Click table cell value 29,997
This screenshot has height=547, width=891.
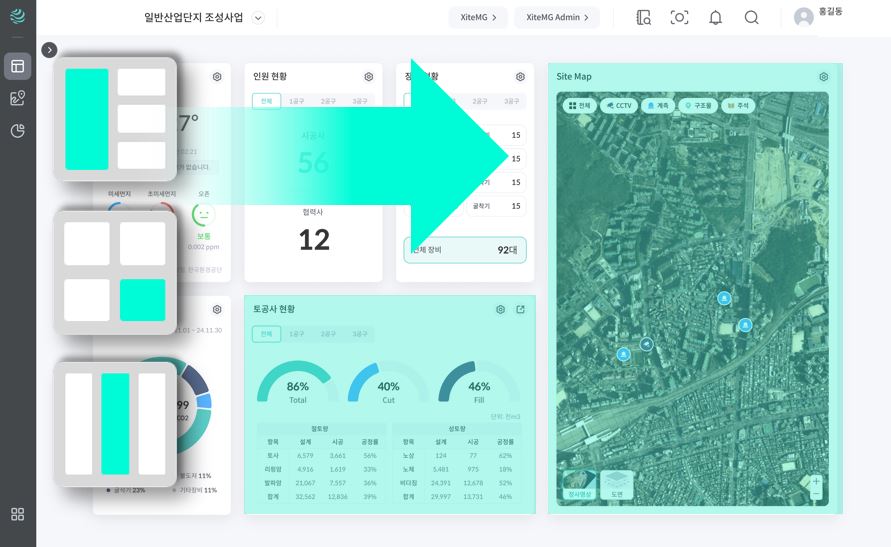440,496
